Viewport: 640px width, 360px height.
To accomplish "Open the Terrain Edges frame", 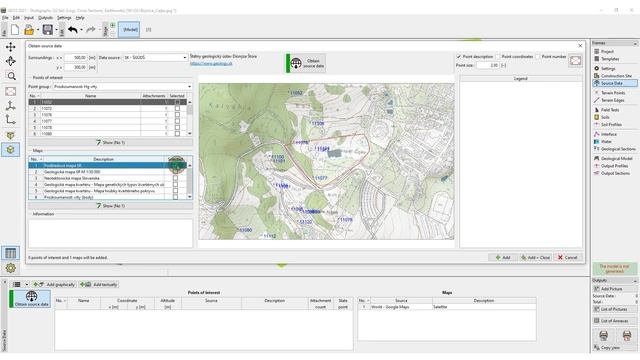I will point(612,100).
